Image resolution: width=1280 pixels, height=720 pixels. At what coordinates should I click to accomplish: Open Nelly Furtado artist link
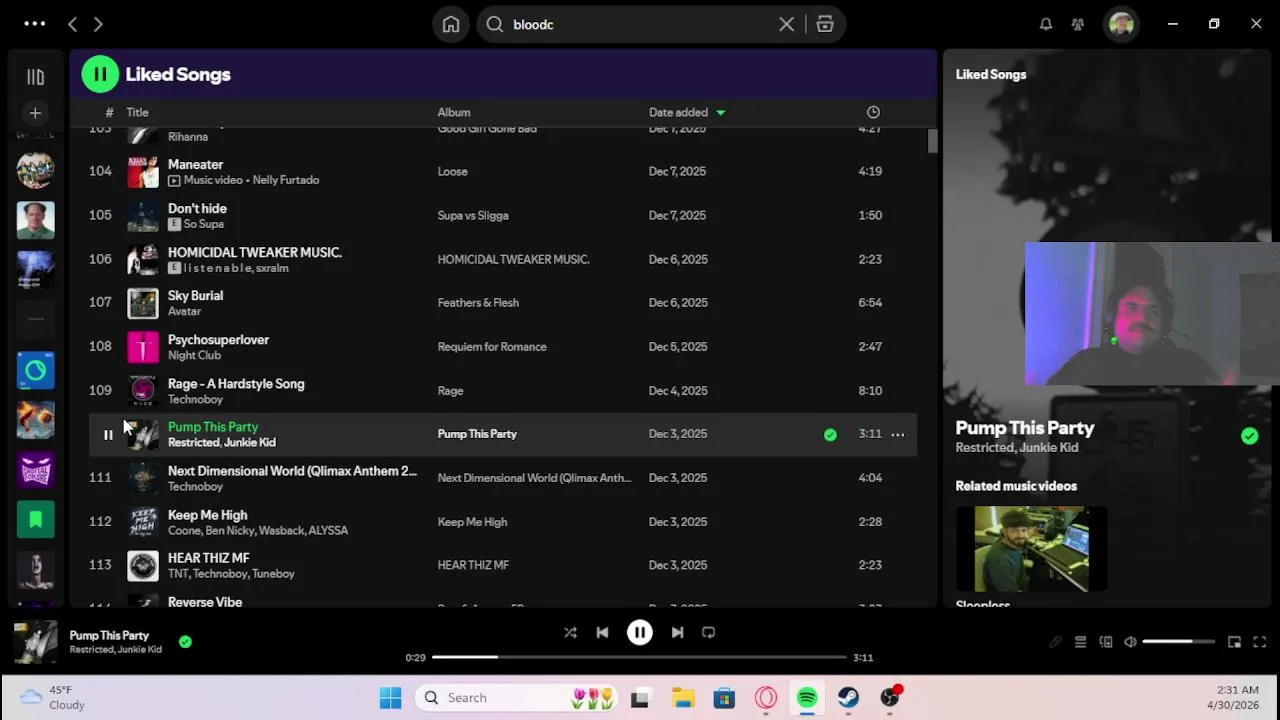point(285,180)
